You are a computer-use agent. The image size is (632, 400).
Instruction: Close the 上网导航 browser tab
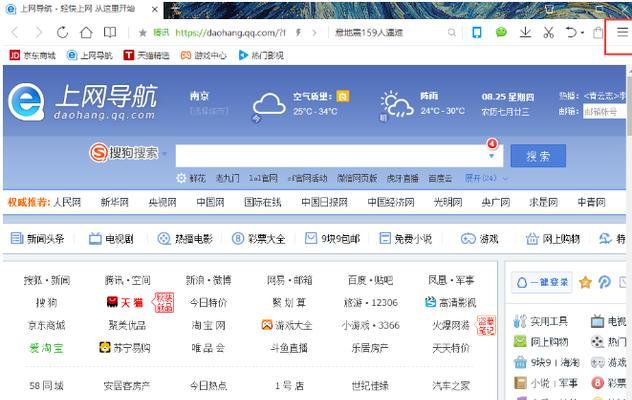[155, 9]
